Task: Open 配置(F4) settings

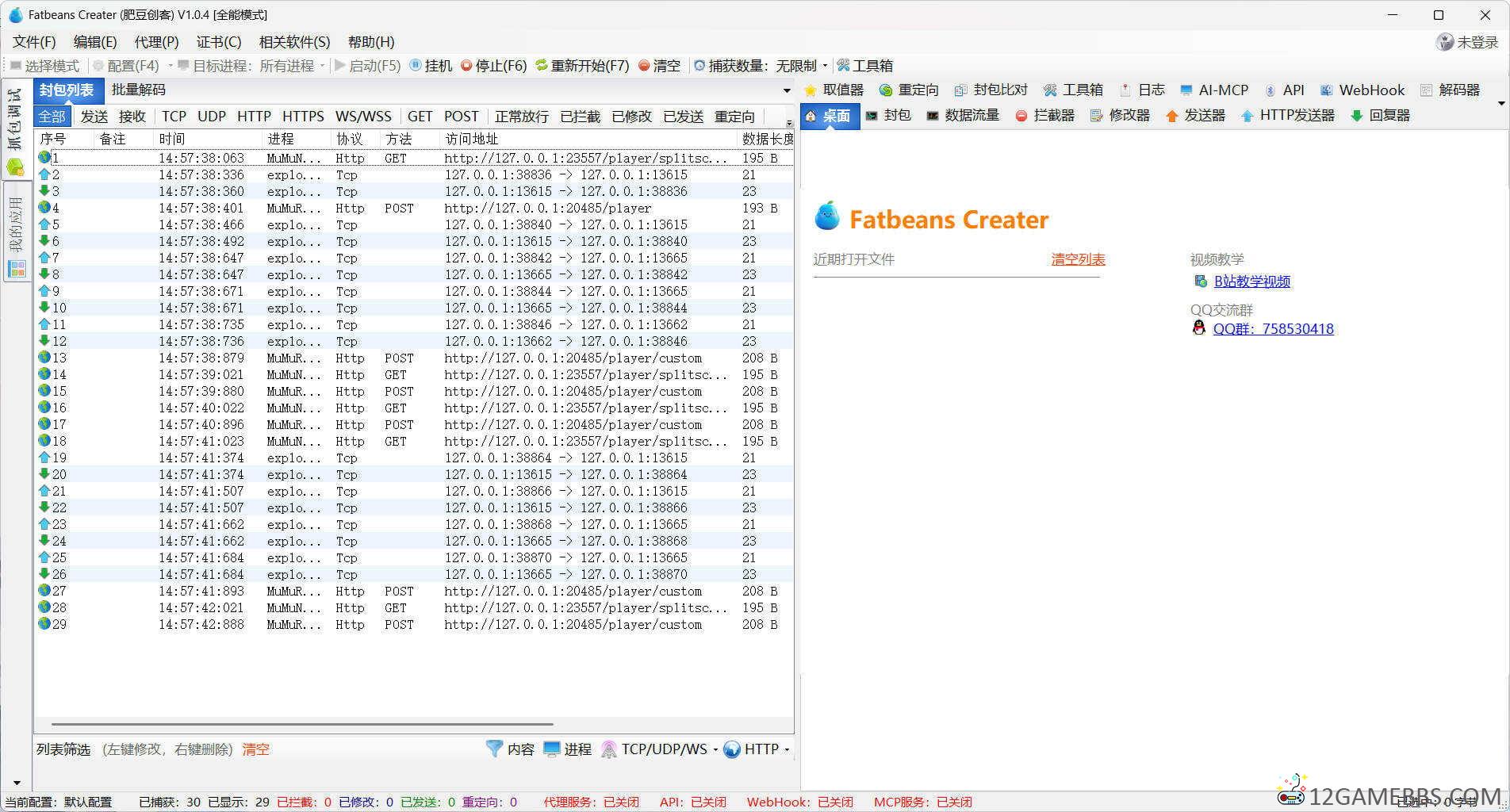Action: [x=125, y=66]
